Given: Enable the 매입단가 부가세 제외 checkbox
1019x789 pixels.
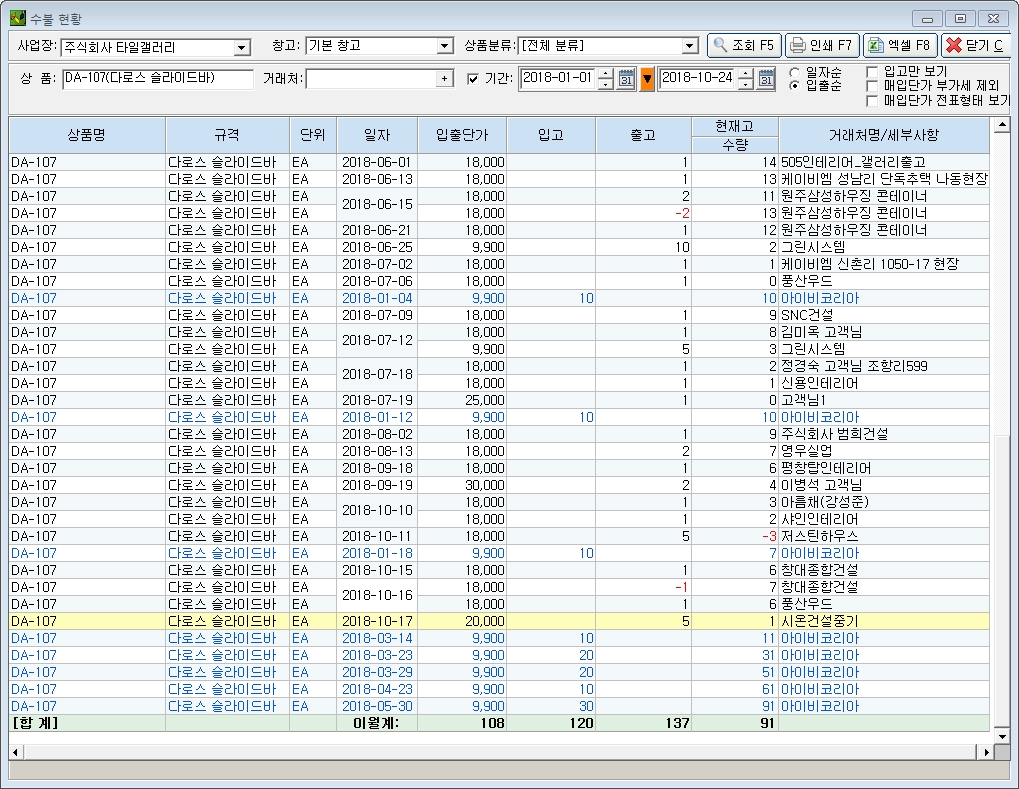Looking at the screenshot, I should tap(872, 86).
